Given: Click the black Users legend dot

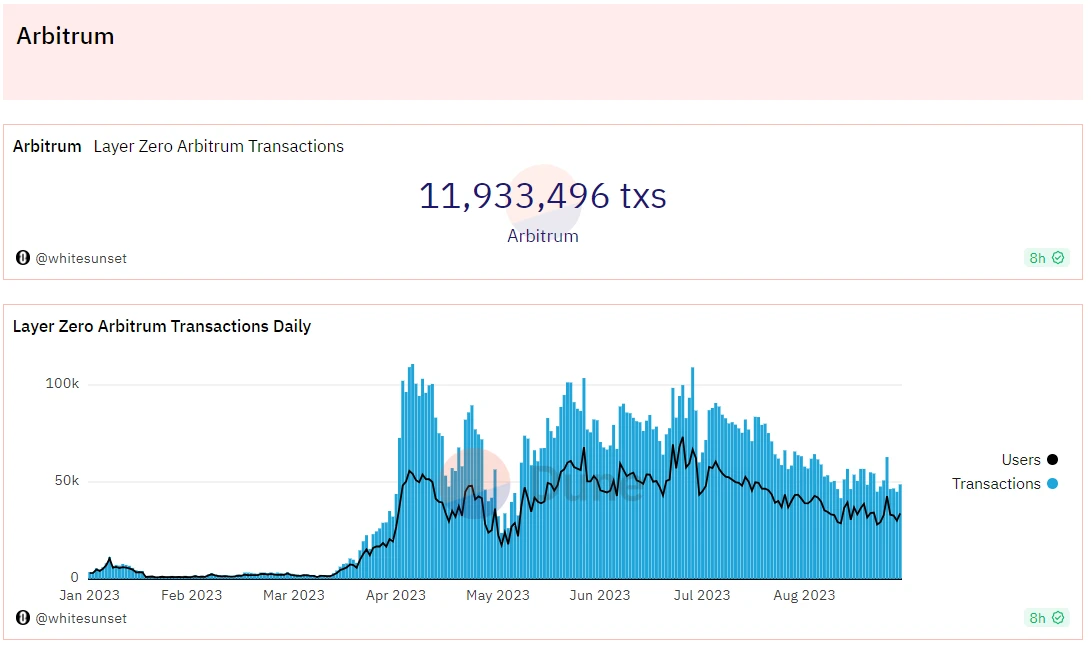Looking at the screenshot, I should click(1052, 459).
